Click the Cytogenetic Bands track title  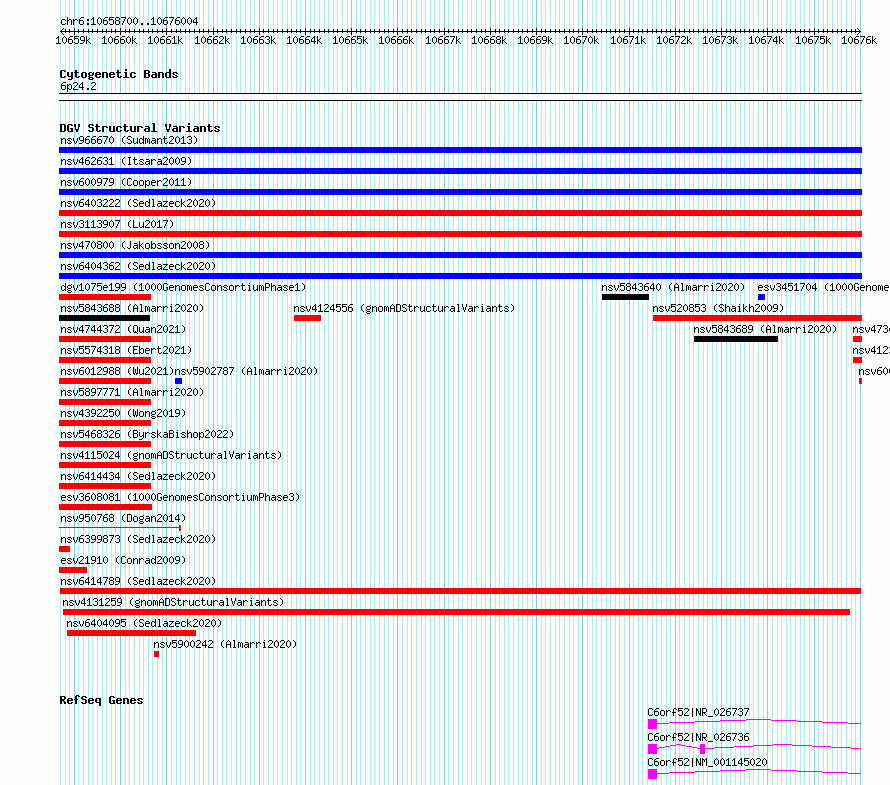point(119,74)
